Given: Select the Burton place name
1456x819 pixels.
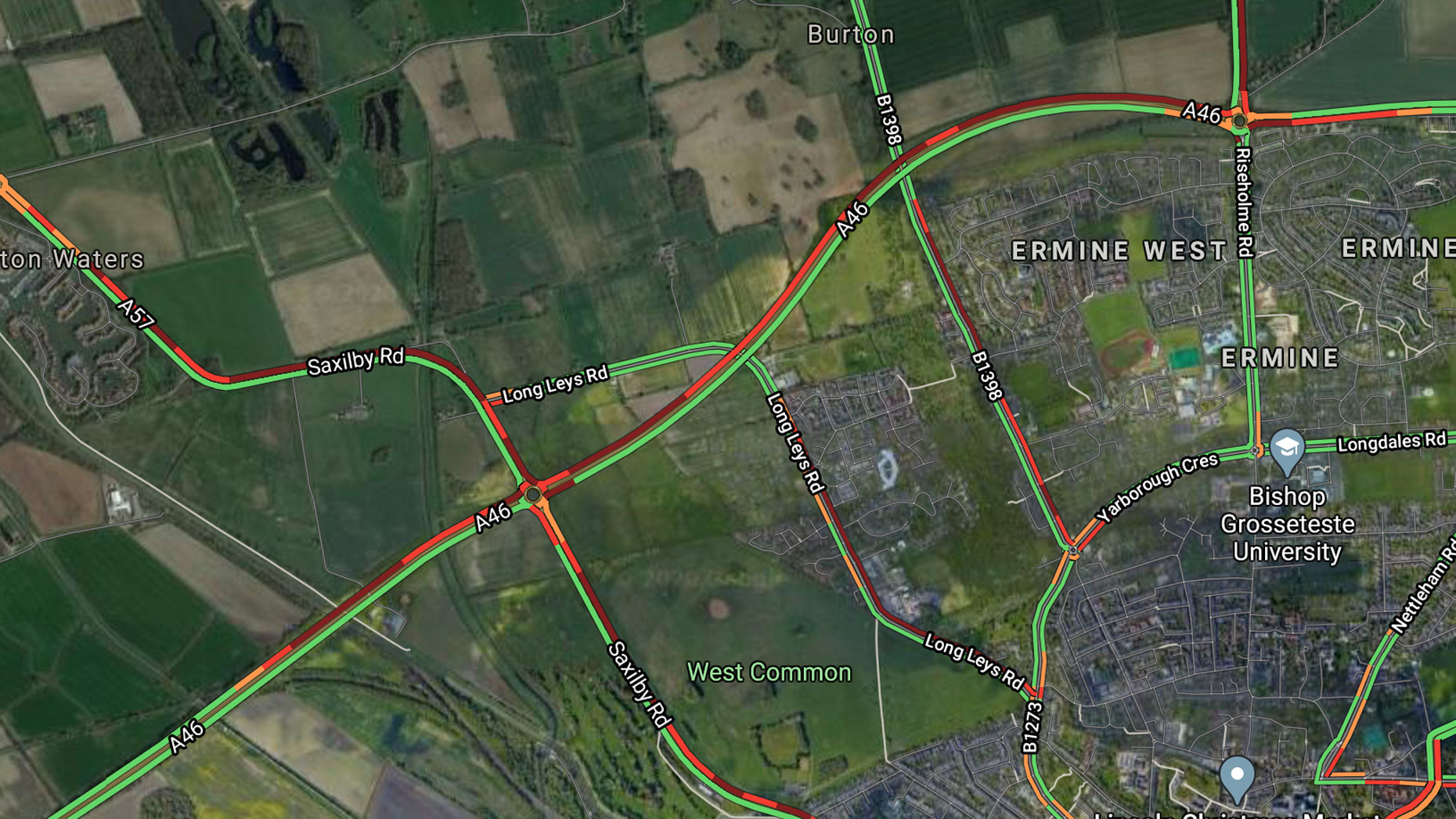Looking at the screenshot, I should coord(851,34).
